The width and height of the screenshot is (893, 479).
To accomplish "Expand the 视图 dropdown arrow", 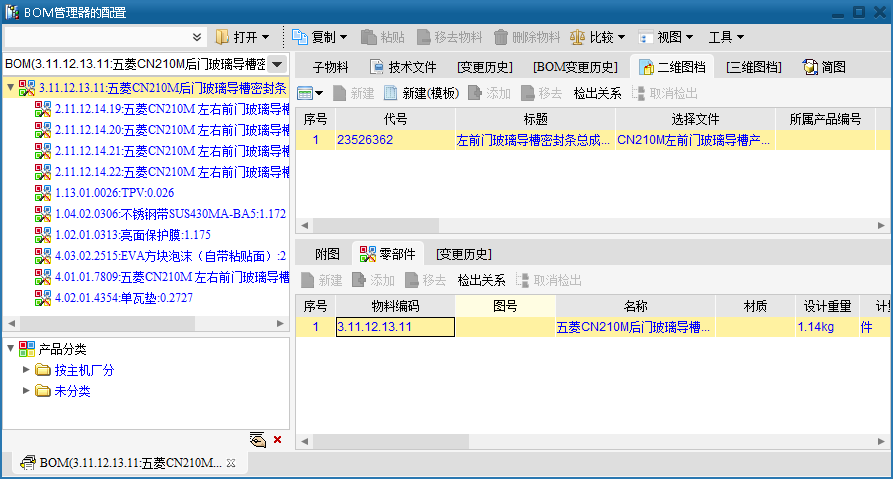I will pos(690,38).
